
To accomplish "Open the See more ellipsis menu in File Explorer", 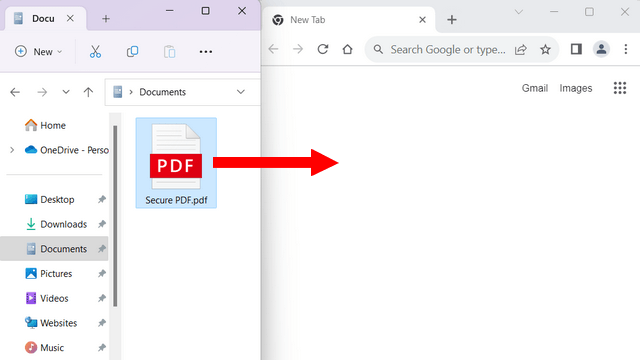I will coord(206,52).
